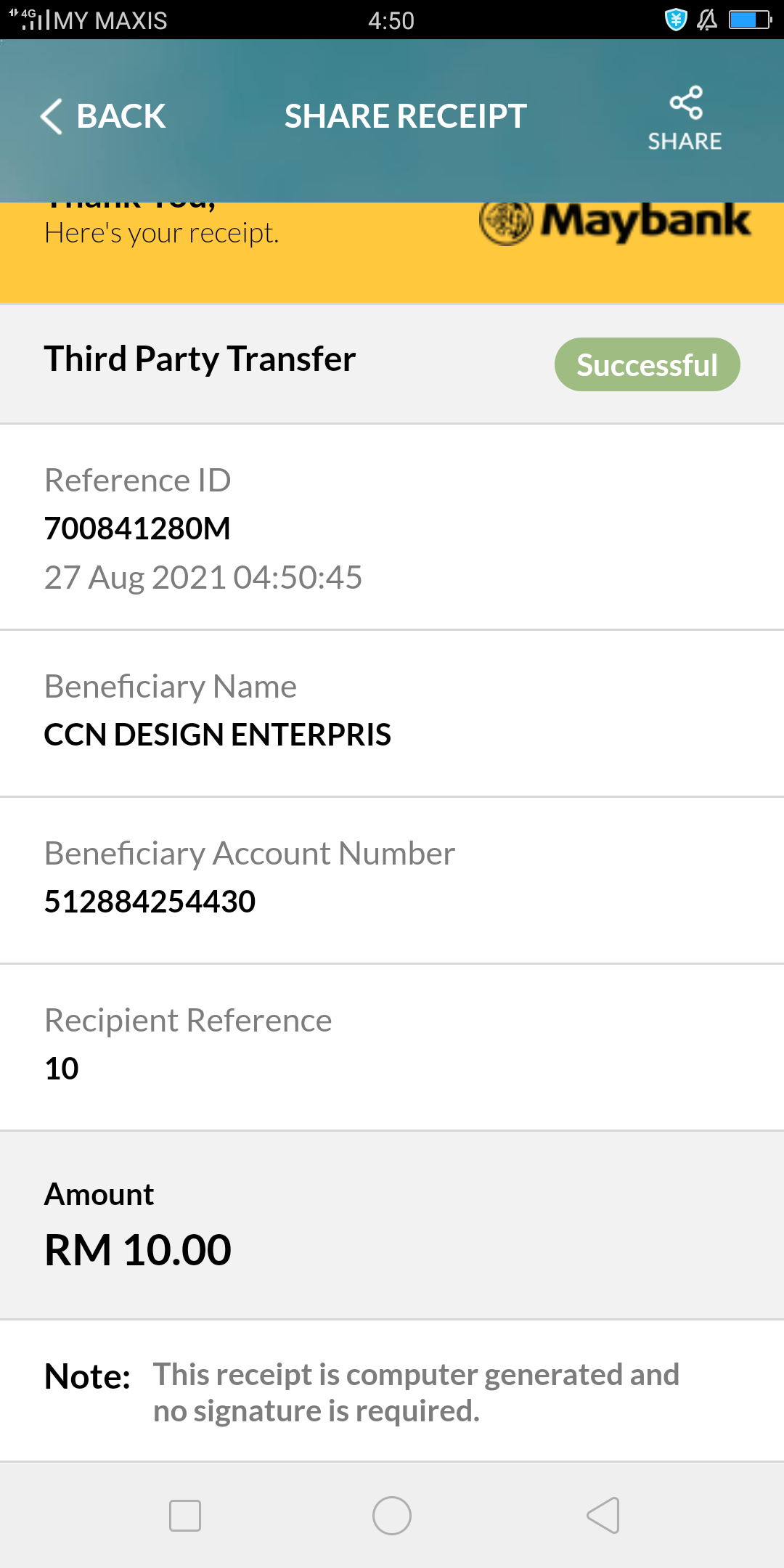The image size is (784, 1568).
Task: Tap the BACK text label
Action: (121, 116)
